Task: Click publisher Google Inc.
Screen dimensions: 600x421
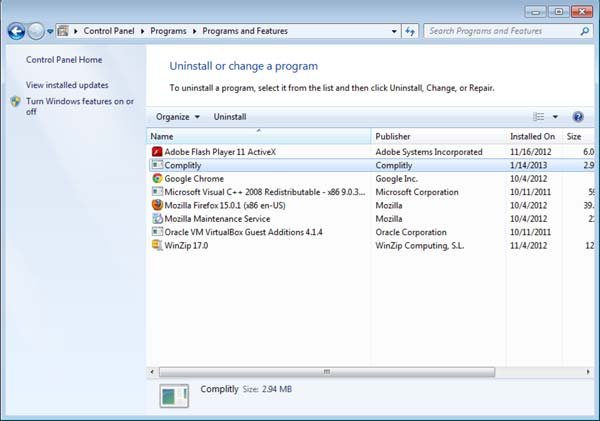Action: click(396, 179)
